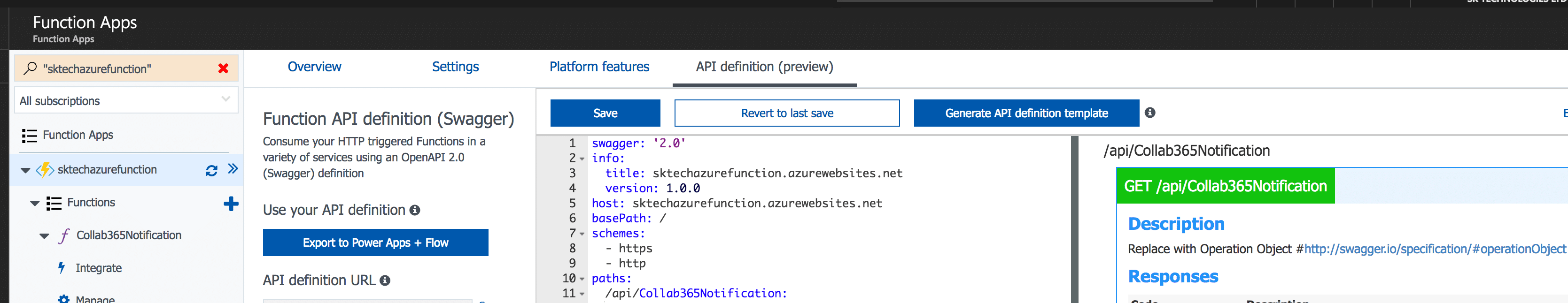
Task: Click the Manage gear icon
Action: click(x=63, y=299)
